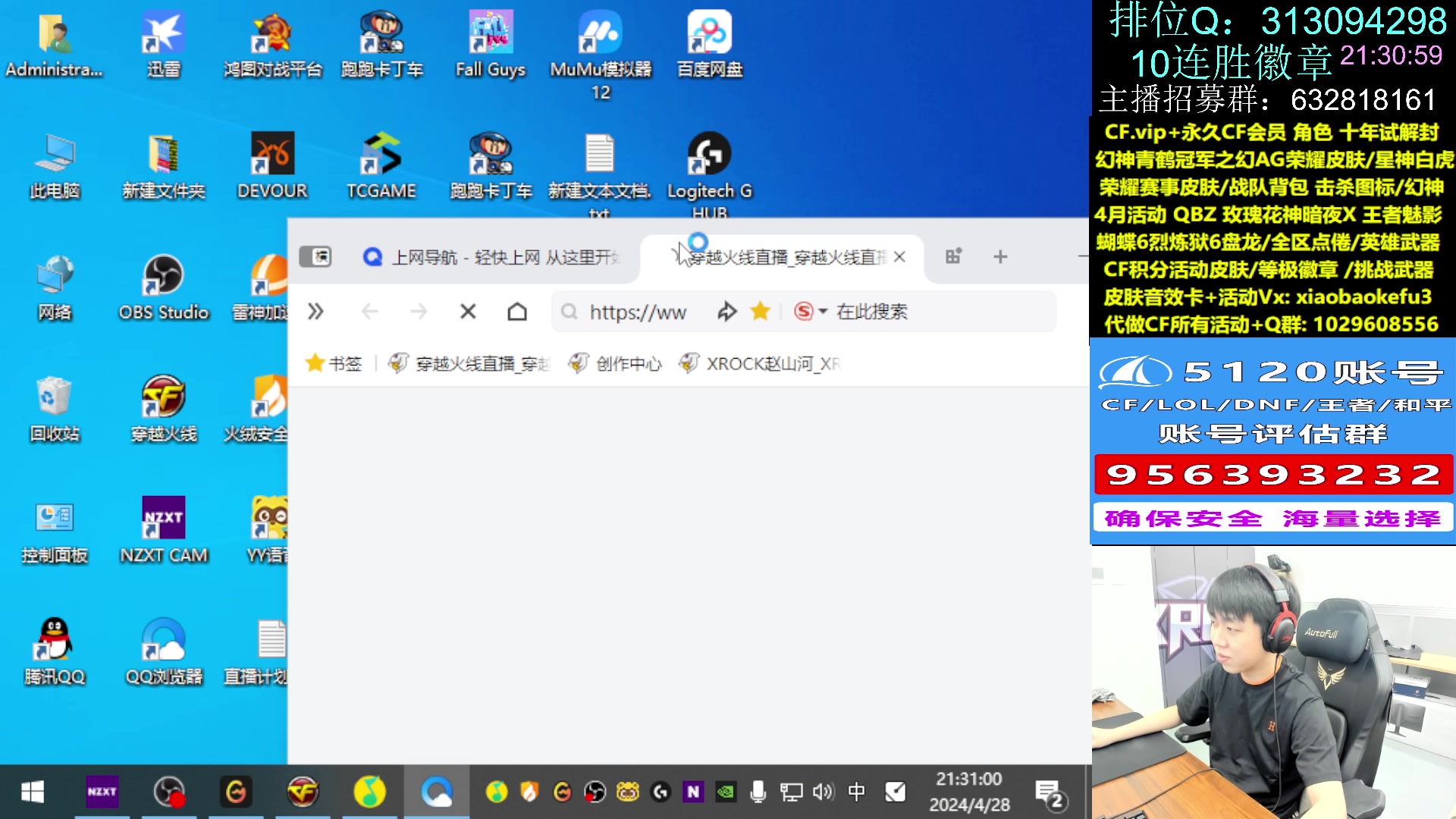Open 创作中心 bookmark
The height and width of the screenshot is (819, 1456).
tap(615, 364)
